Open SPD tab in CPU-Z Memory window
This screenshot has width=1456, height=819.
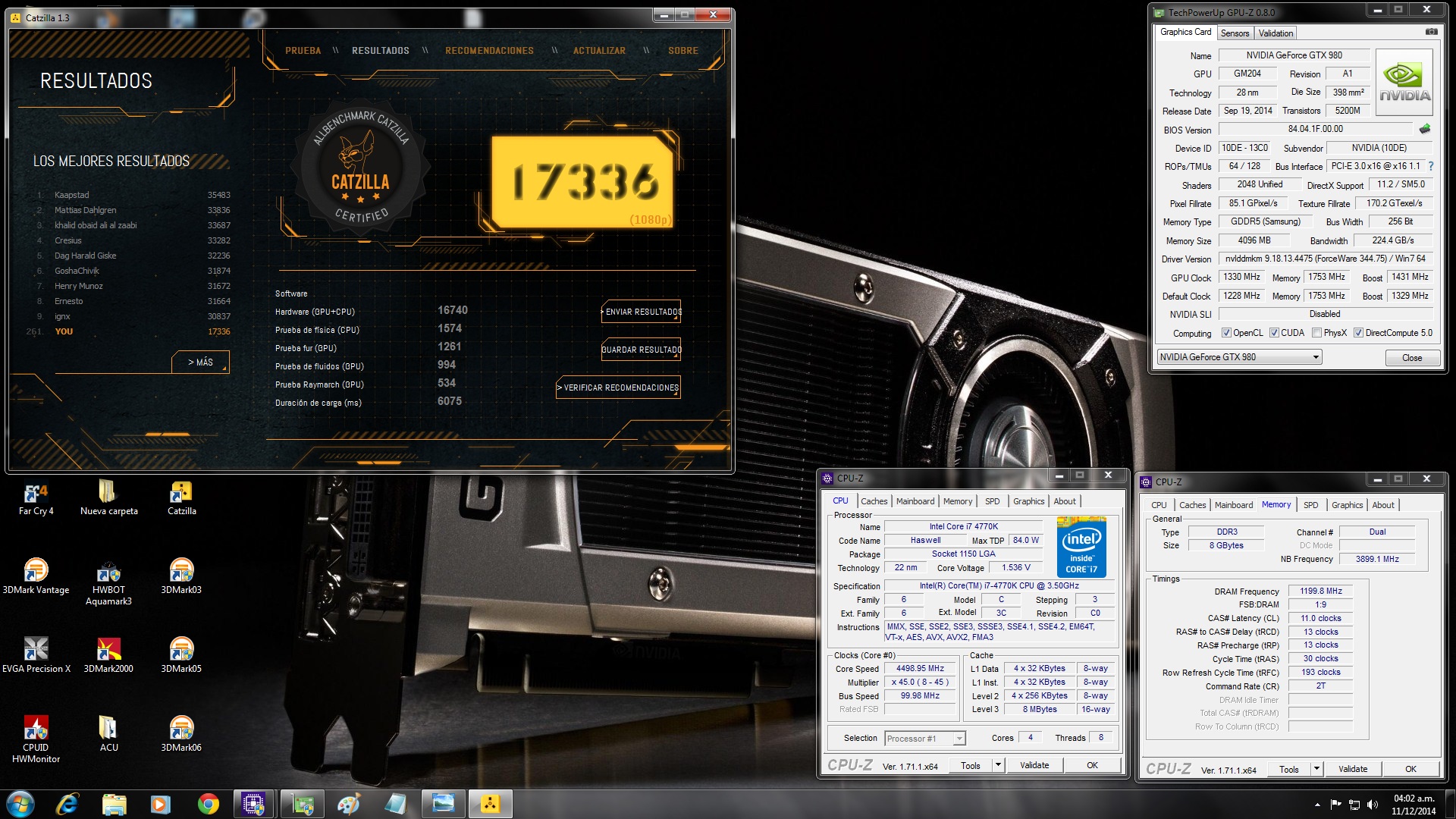(1310, 505)
